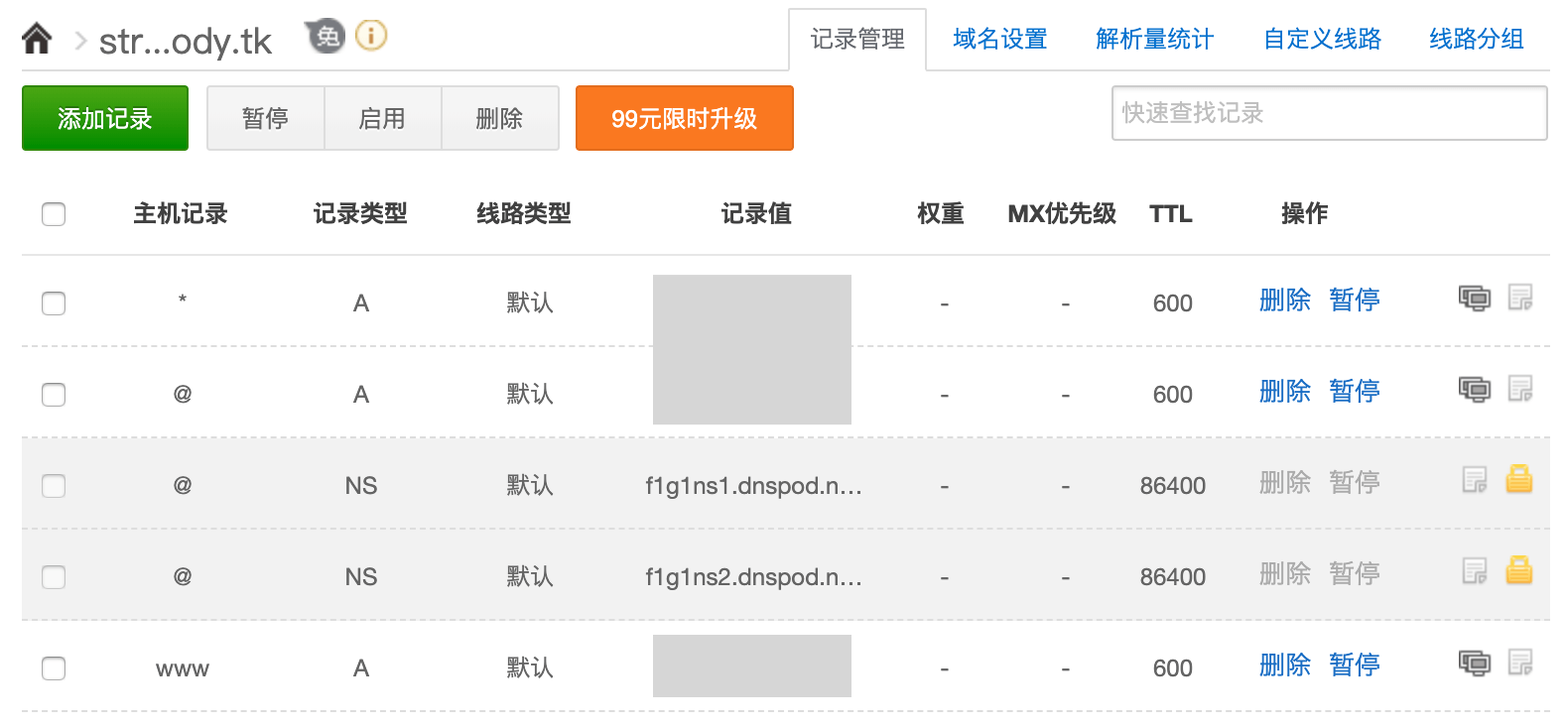Click the monitor icon in the www row

1475,663
